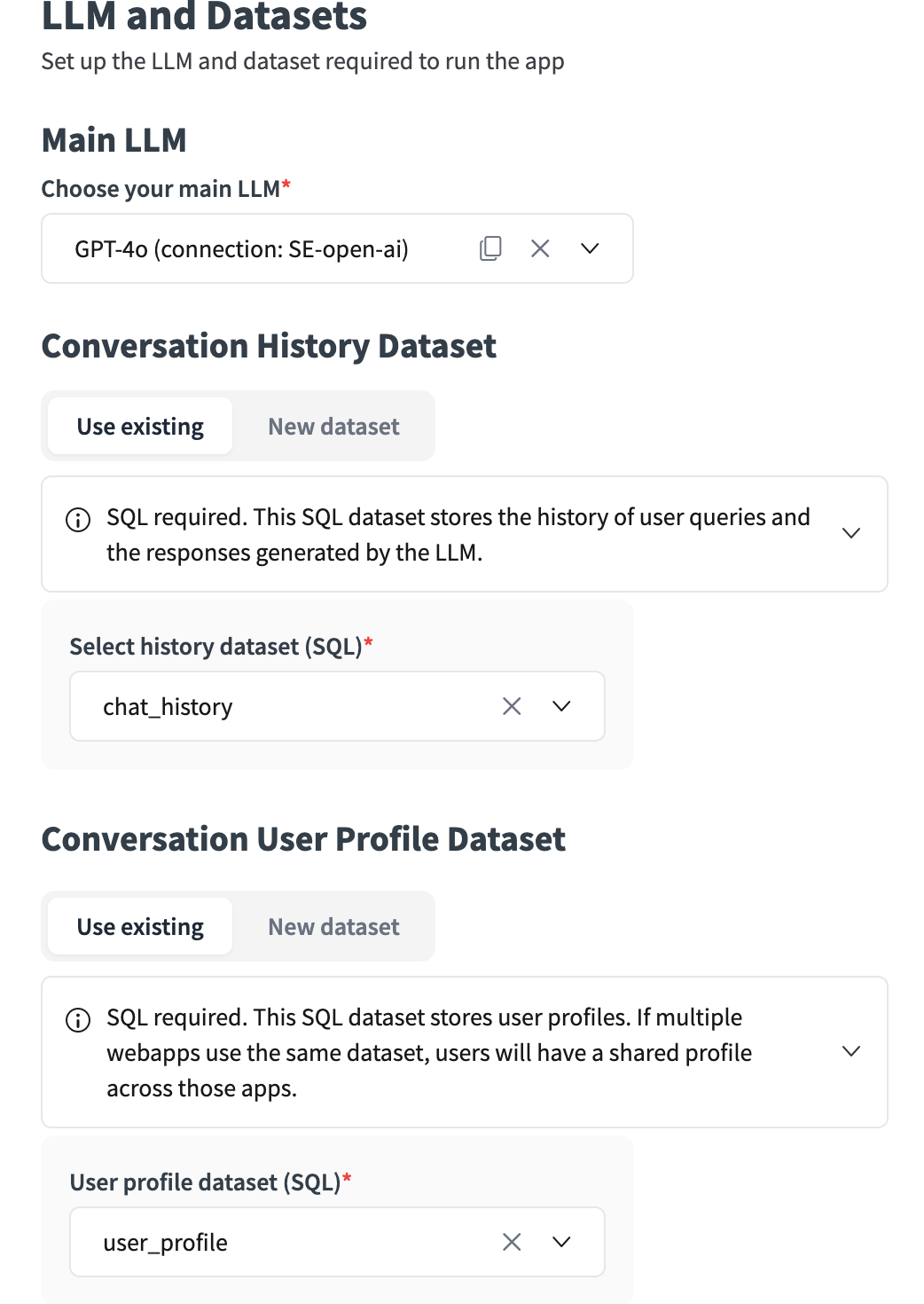Click the chat_history select field
This screenshot has width=924, height=1304.
pos(337,706)
